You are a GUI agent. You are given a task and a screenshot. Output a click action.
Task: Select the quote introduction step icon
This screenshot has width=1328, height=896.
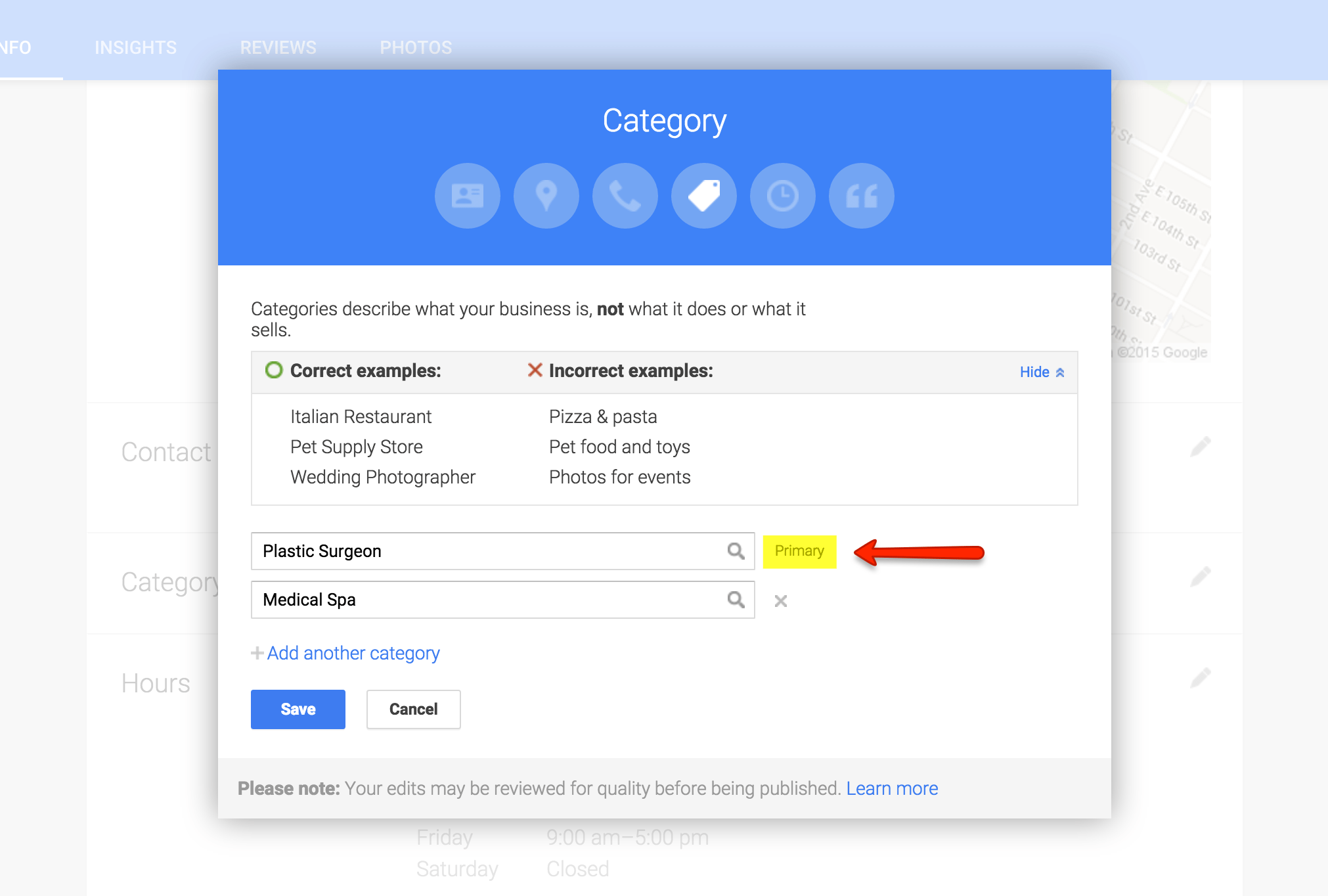coord(862,196)
